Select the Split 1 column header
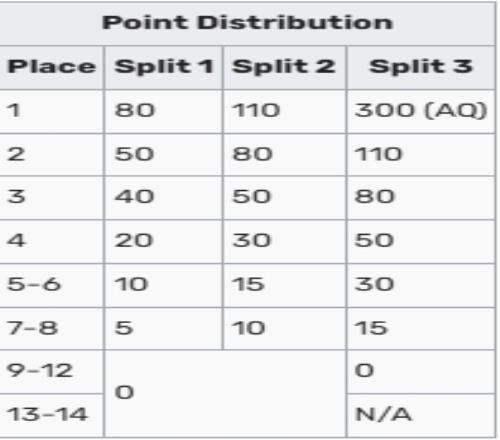 coord(164,66)
